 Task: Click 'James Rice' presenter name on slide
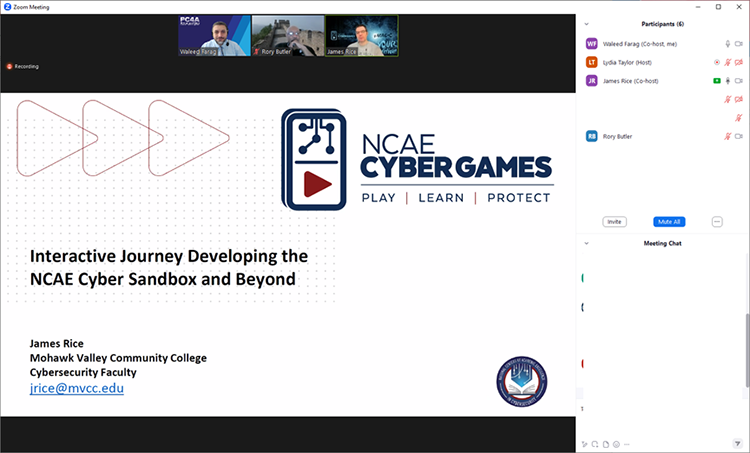pyautogui.click(x=56, y=343)
